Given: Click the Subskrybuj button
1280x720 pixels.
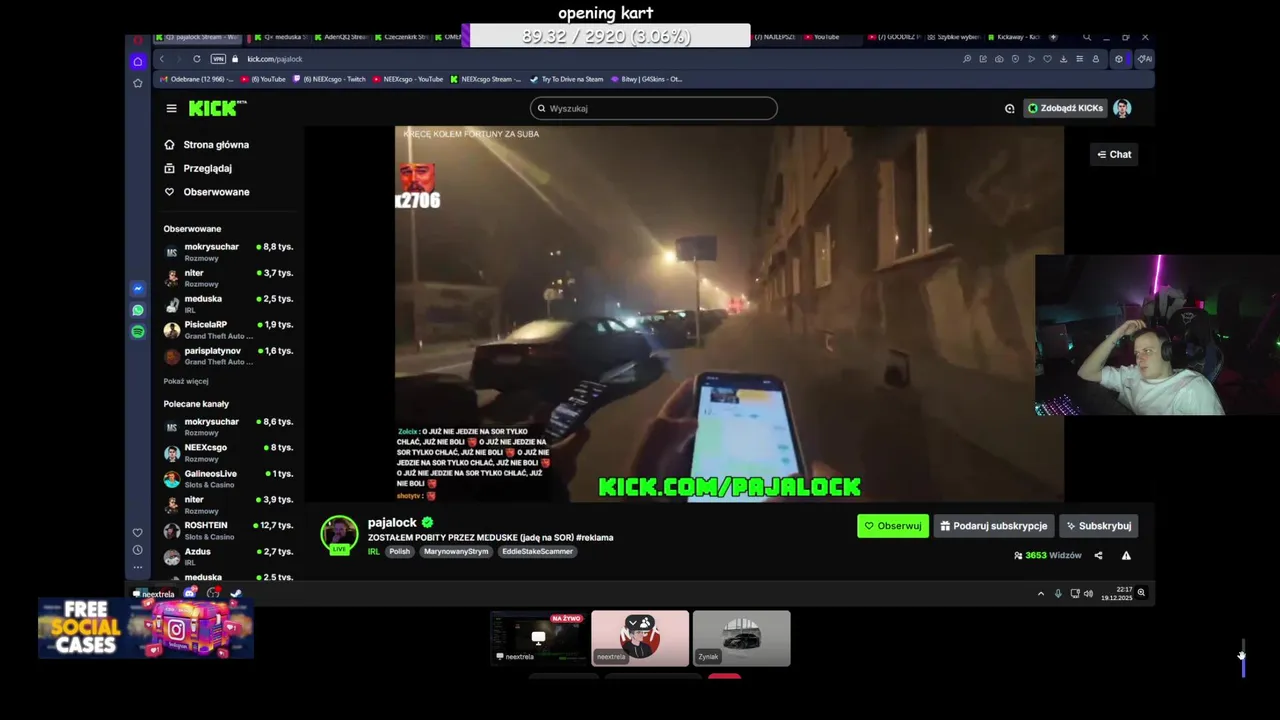Looking at the screenshot, I should [1099, 526].
